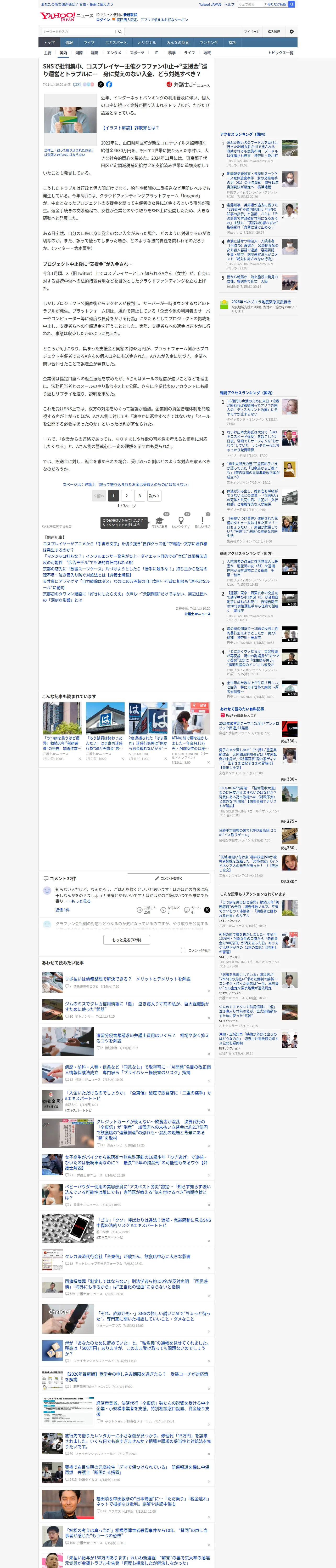
Task: Click the 次へ pagination button
Action: click(154, 495)
